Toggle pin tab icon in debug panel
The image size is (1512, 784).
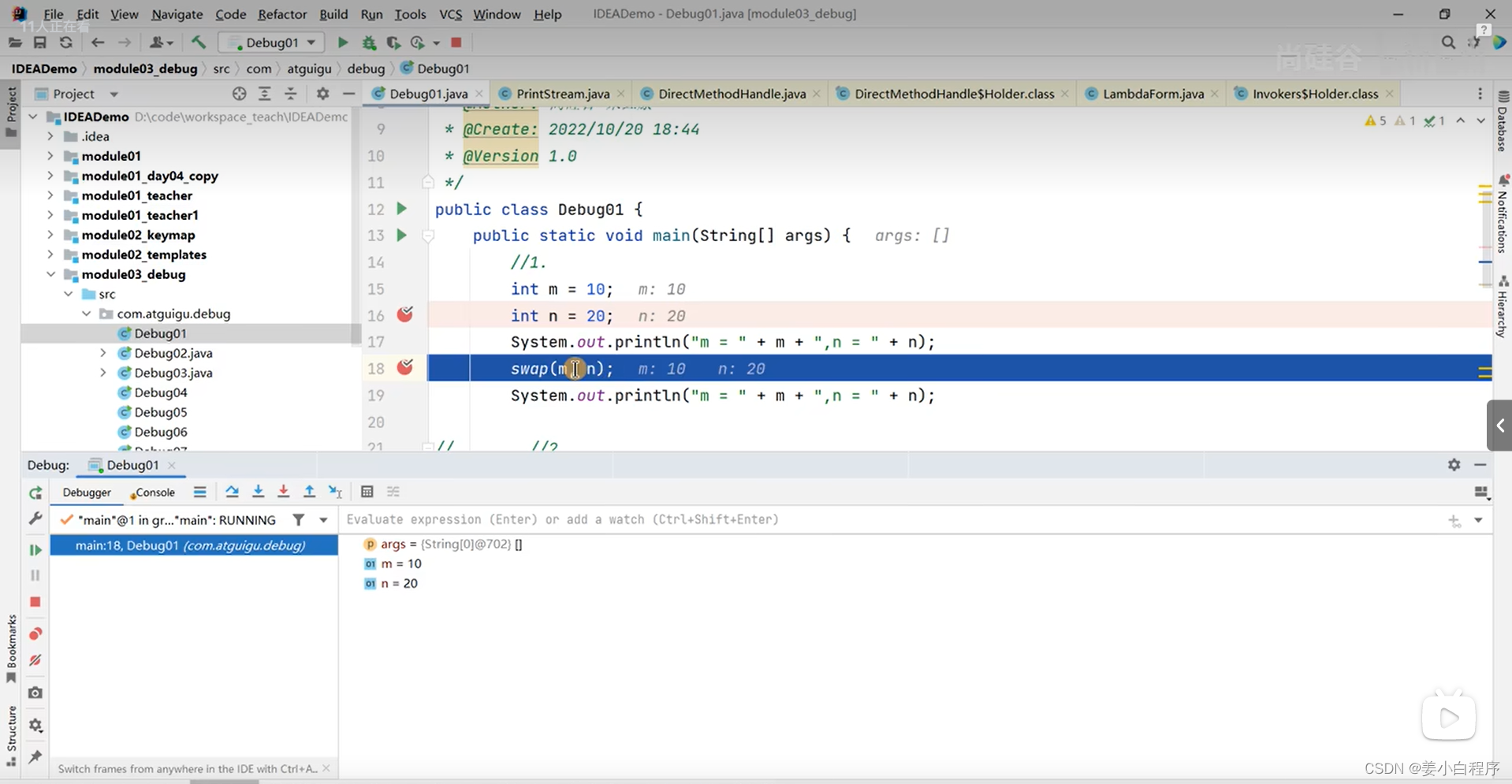35,757
